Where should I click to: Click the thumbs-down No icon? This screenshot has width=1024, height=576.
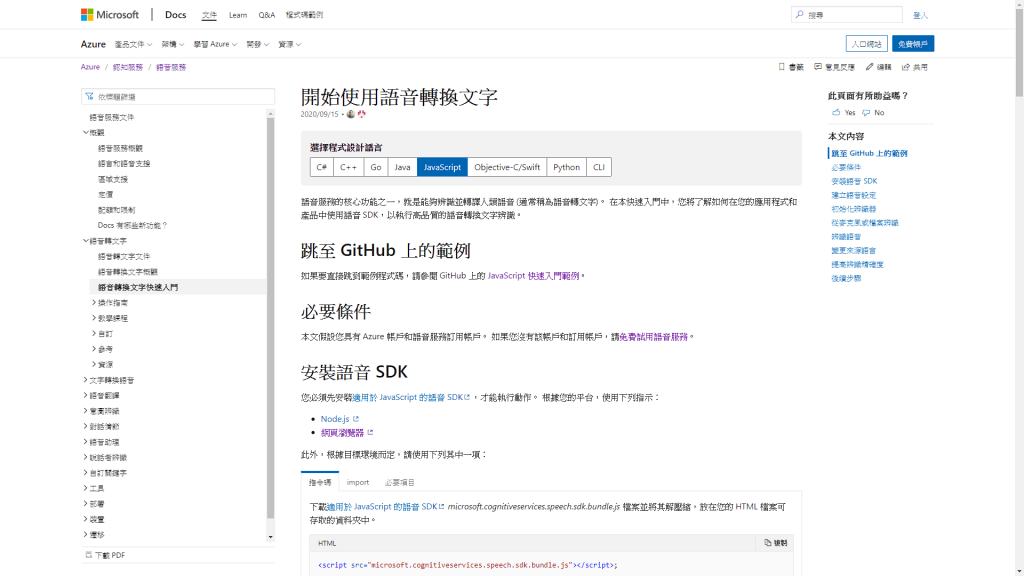tap(866, 113)
